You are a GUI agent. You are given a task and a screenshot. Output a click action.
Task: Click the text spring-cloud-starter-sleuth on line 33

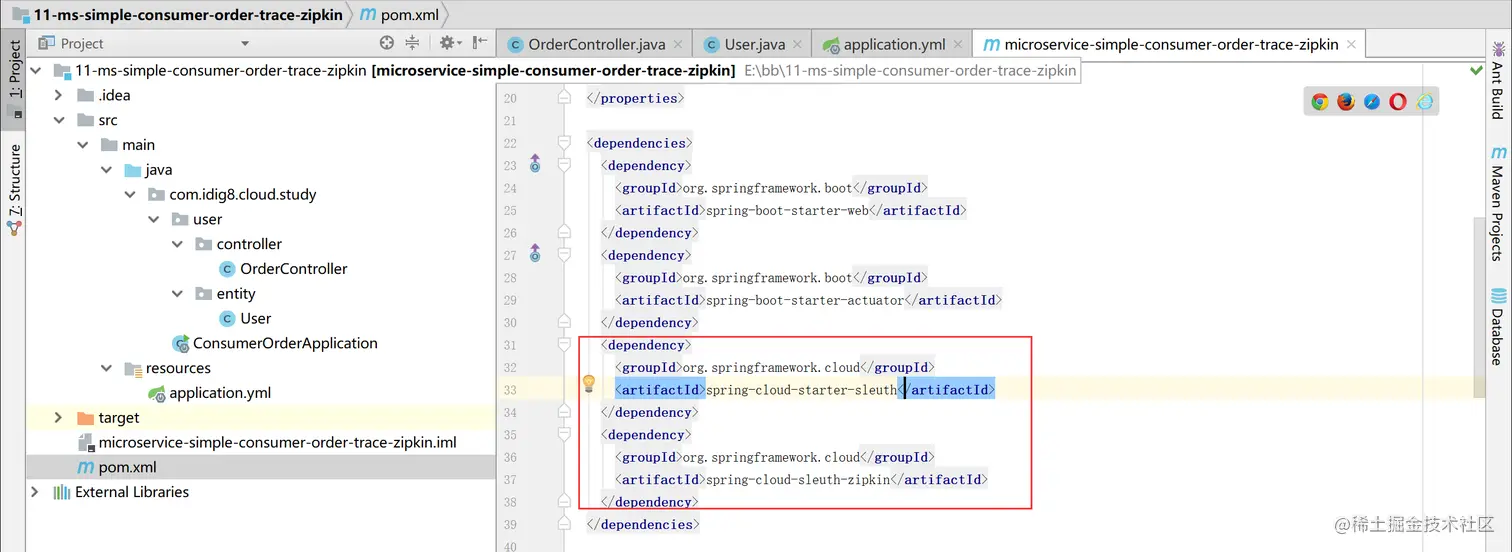coord(801,390)
